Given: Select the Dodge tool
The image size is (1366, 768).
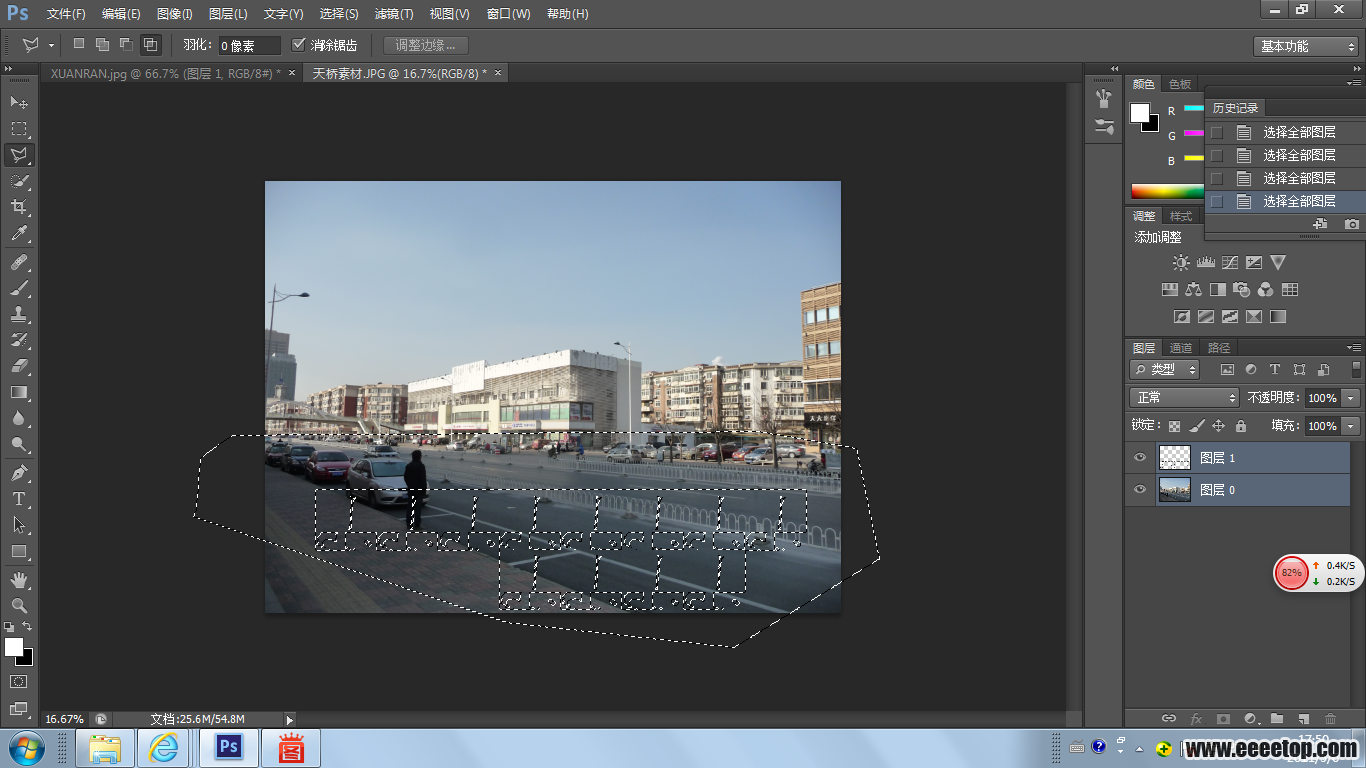Looking at the screenshot, I should 19,444.
